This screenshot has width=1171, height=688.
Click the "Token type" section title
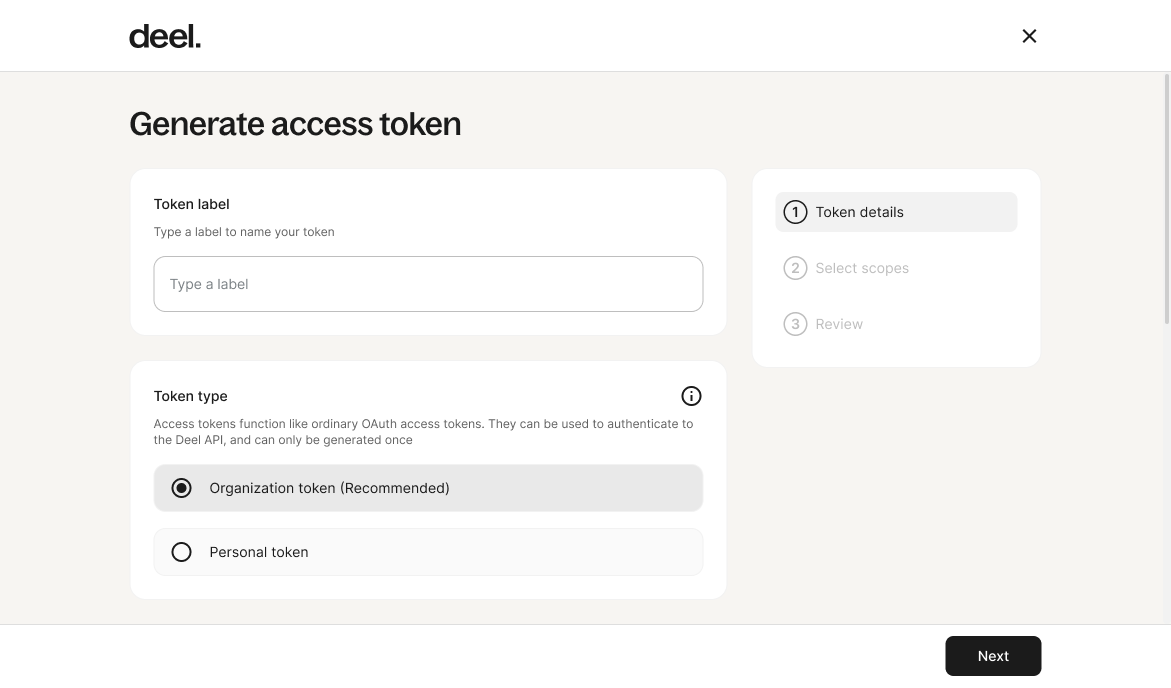(x=190, y=396)
